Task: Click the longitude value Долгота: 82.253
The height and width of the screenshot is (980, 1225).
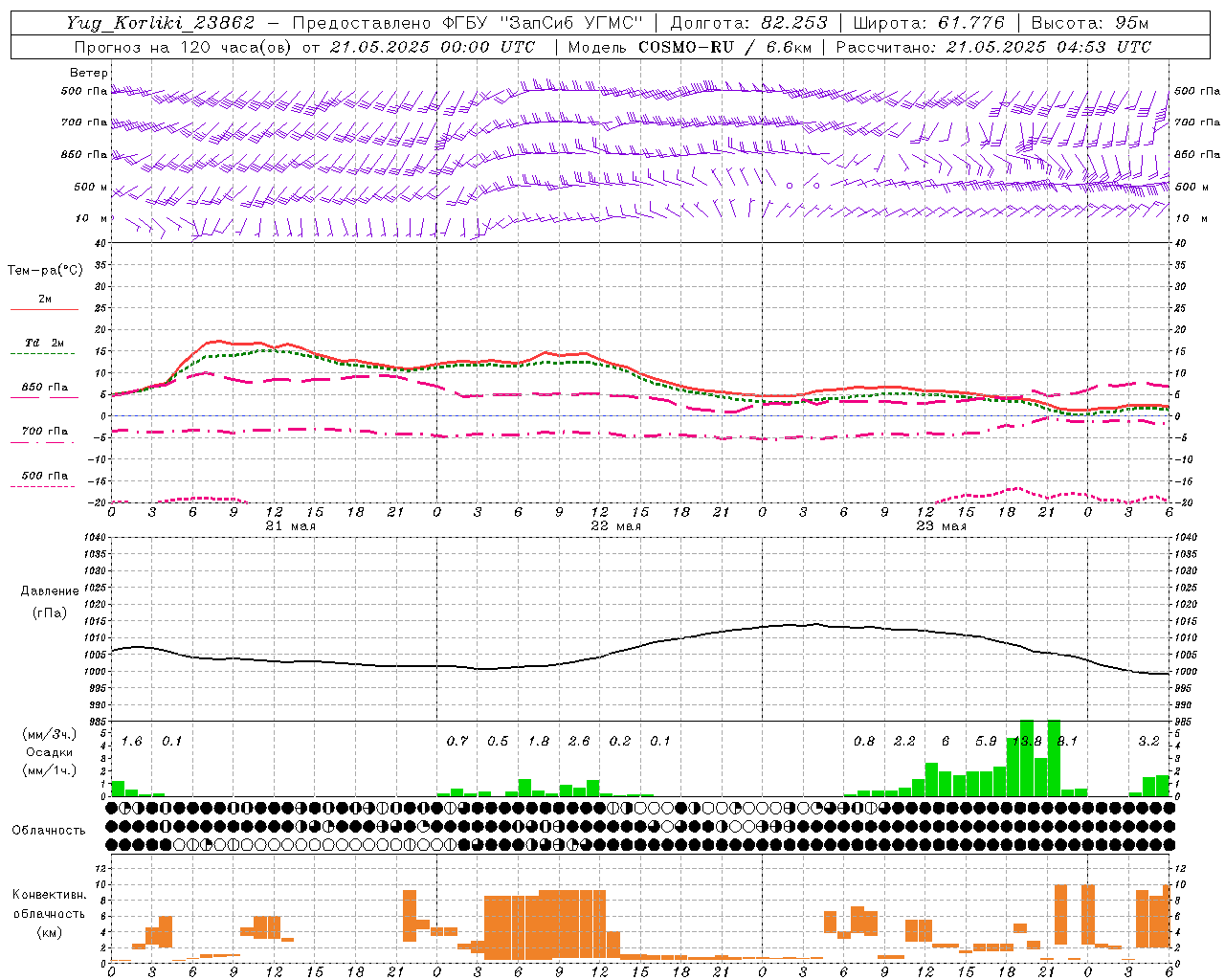Action: pyautogui.click(x=750, y=23)
